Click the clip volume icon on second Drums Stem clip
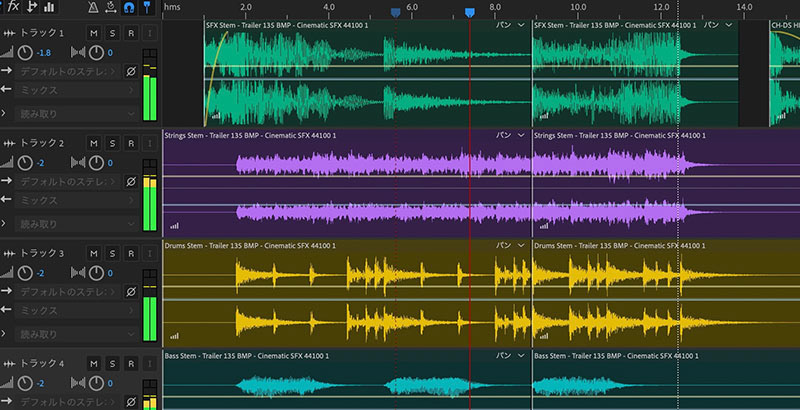Screen dimensions: 800x410 point(544,336)
